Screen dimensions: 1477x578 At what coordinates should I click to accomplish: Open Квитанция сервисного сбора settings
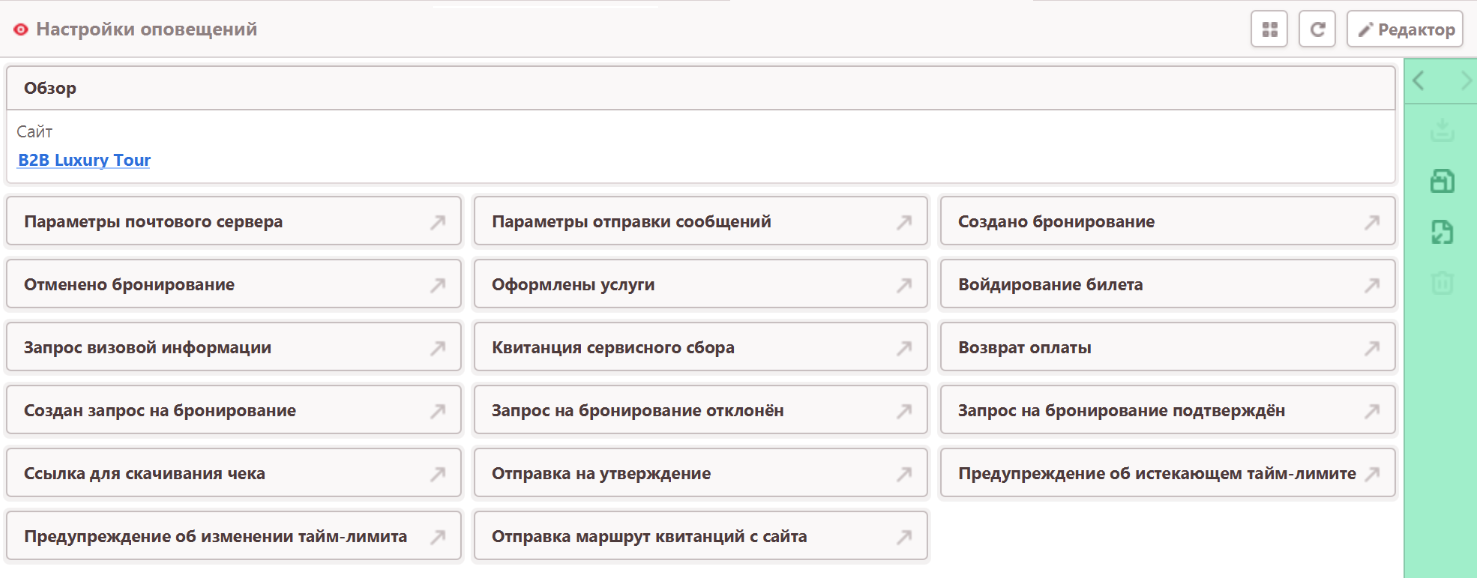700,348
